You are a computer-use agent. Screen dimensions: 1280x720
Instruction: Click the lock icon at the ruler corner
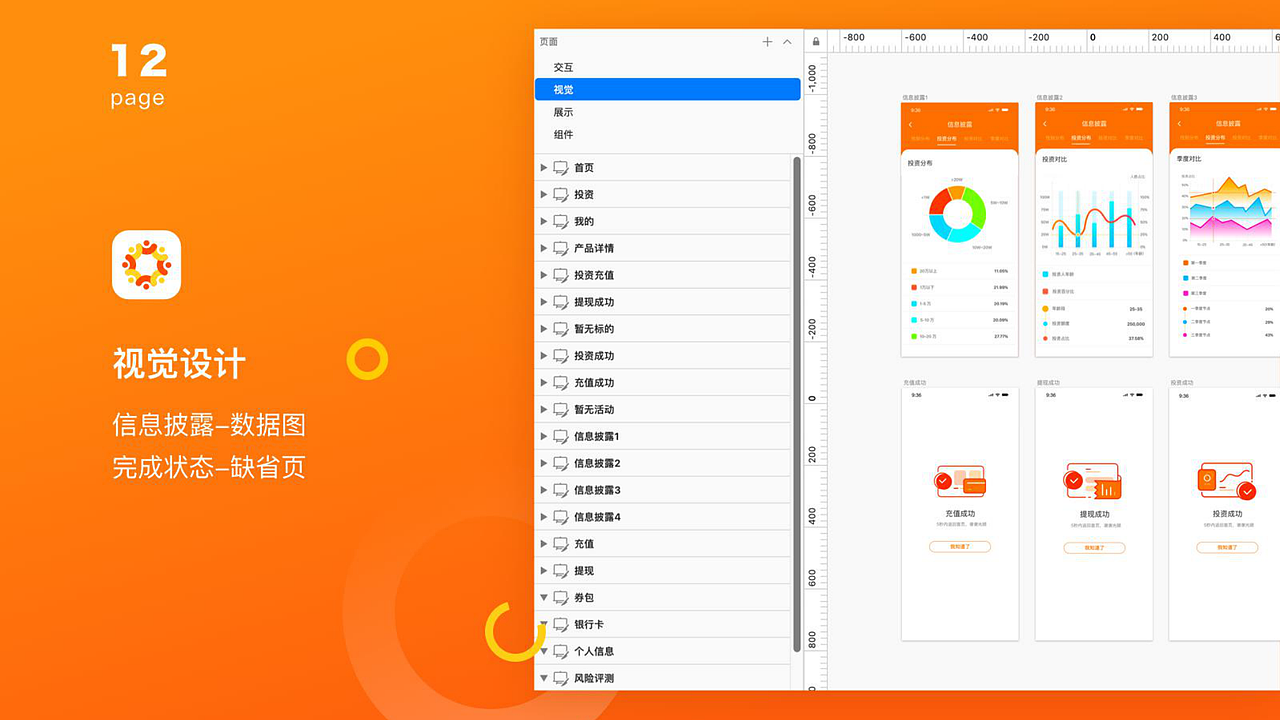click(x=816, y=42)
